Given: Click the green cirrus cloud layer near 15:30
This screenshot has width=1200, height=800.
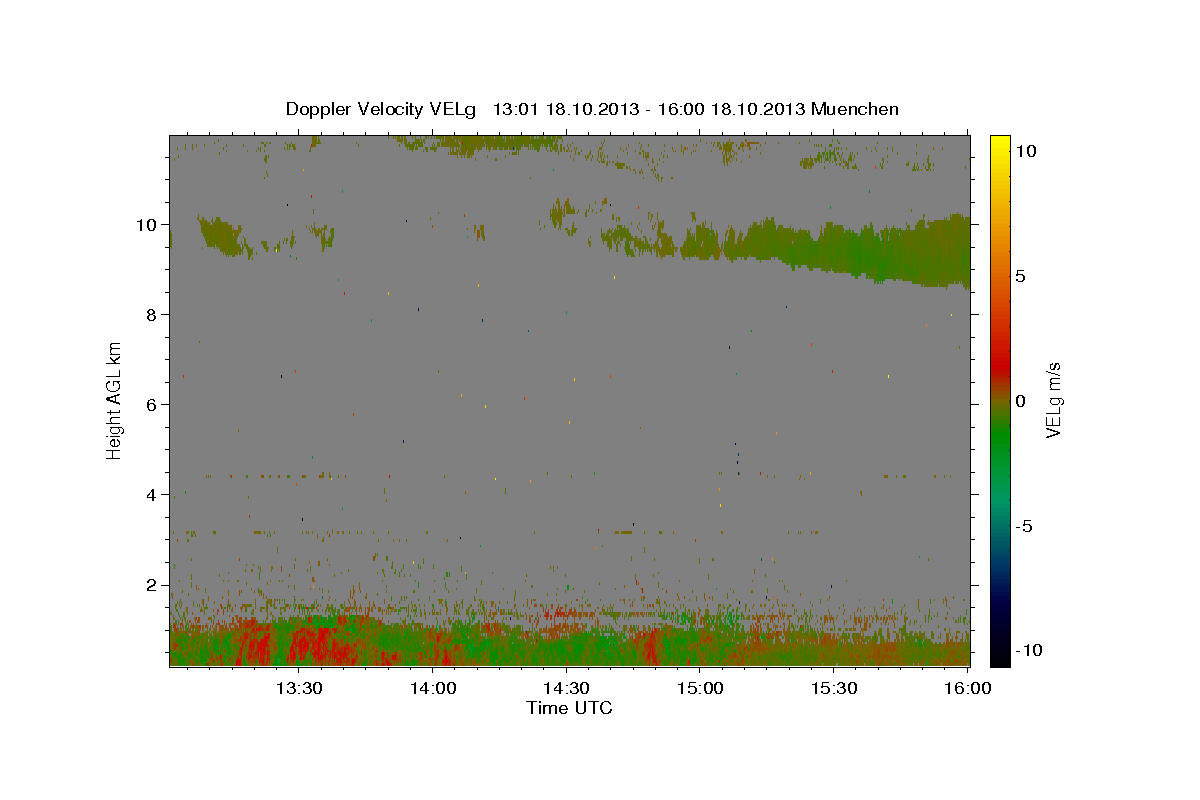Looking at the screenshot, I should tap(835, 248).
